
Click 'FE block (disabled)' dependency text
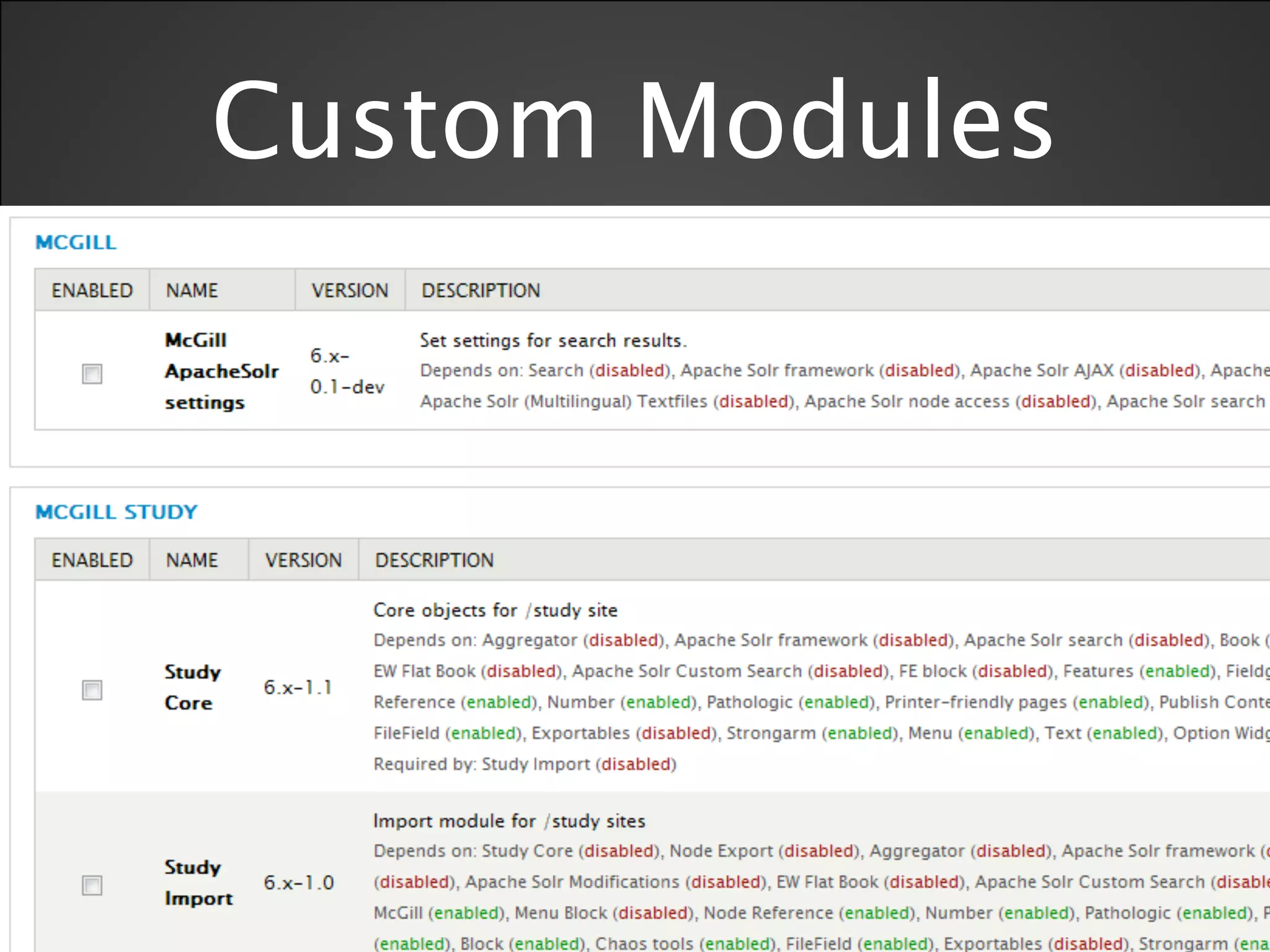(975, 671)
